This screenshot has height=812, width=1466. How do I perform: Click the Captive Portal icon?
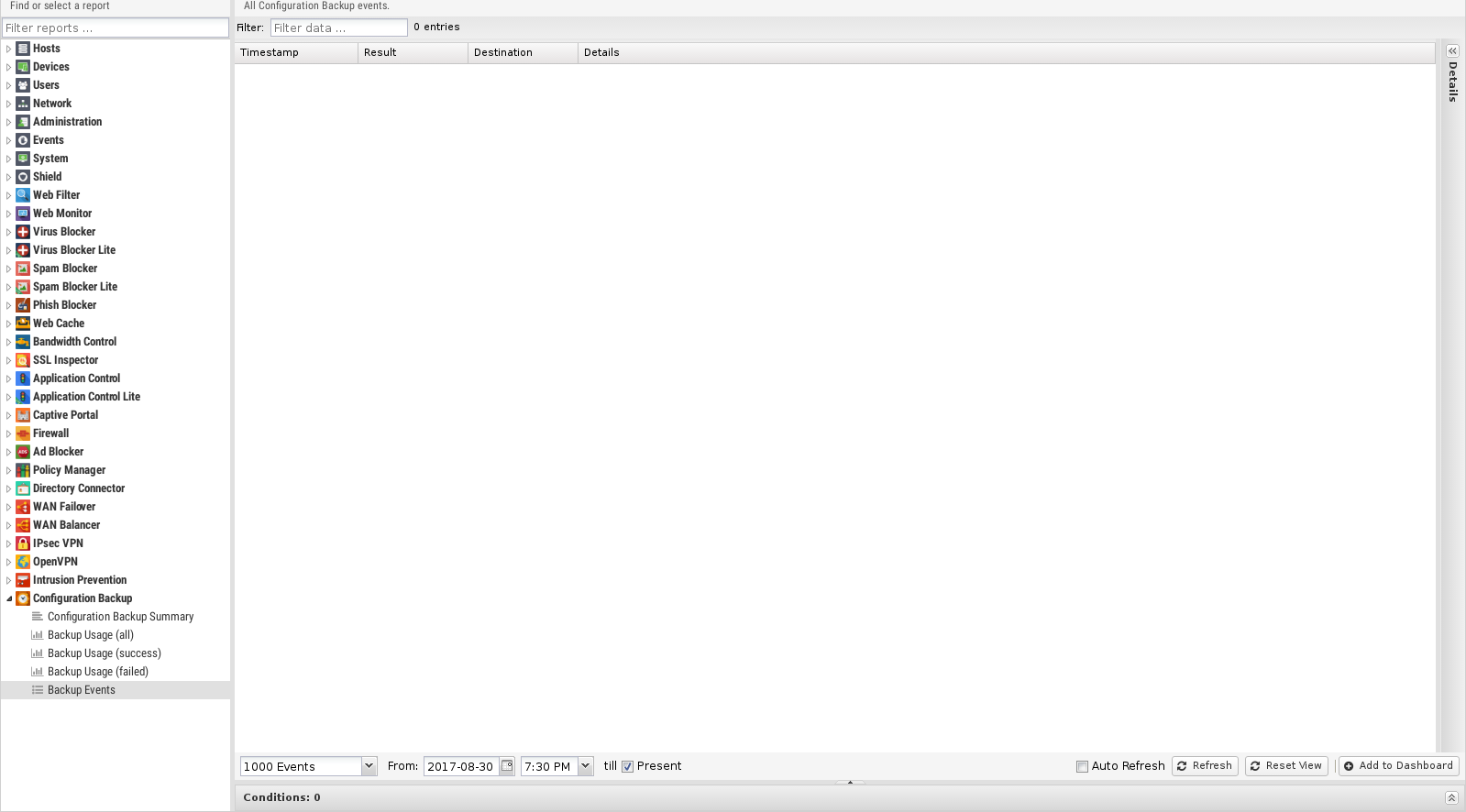click(x=23, y=415)
